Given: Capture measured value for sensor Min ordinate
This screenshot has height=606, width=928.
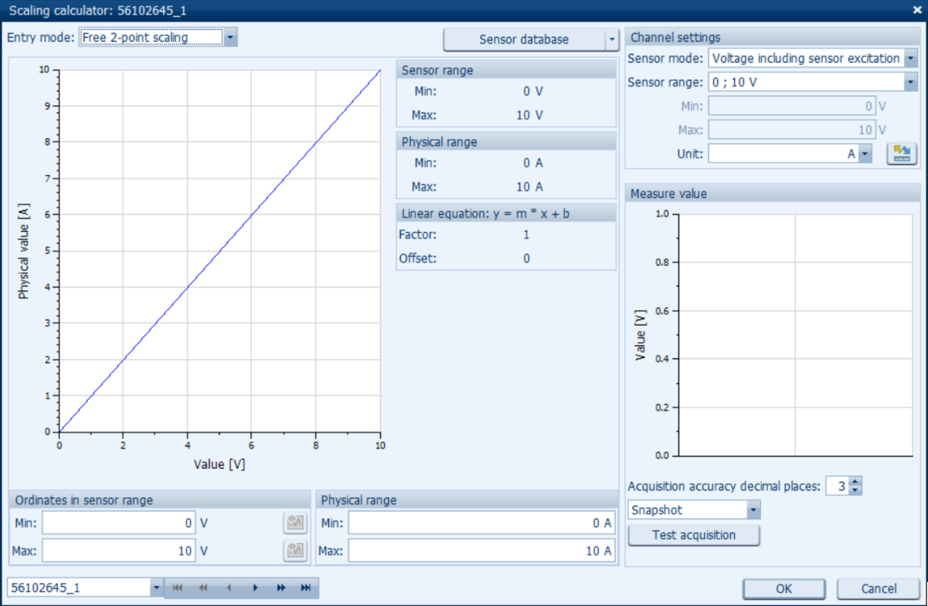Looking at the screenshot, I should coord(295,523).
